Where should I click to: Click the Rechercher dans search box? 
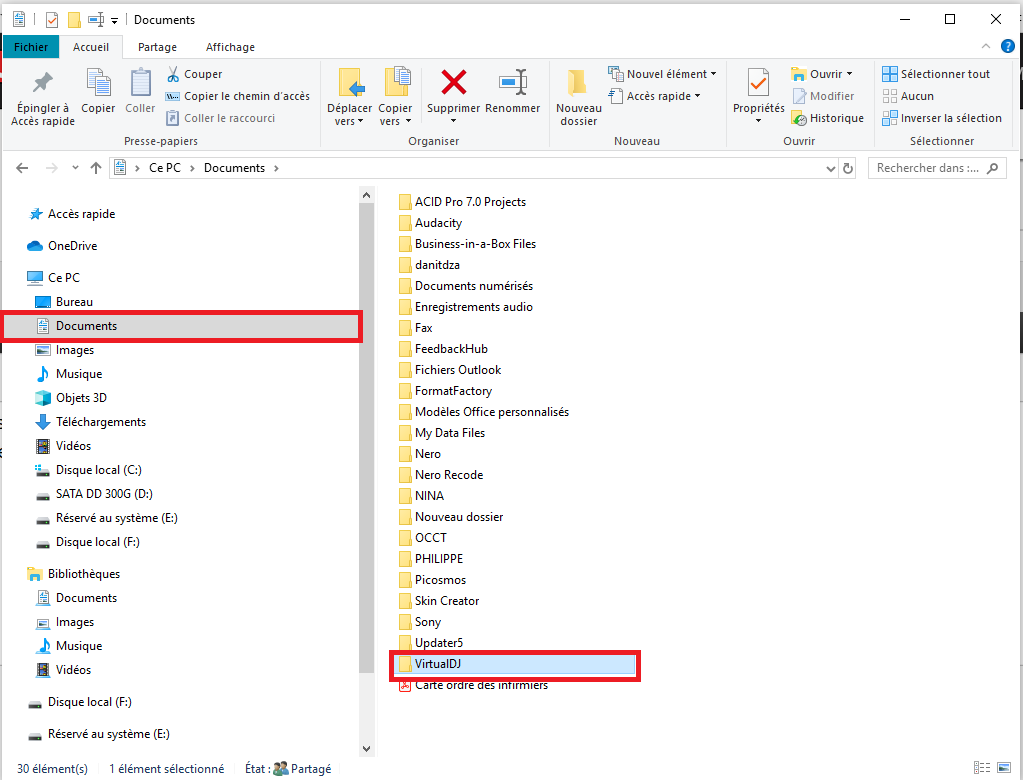(927, 168)
